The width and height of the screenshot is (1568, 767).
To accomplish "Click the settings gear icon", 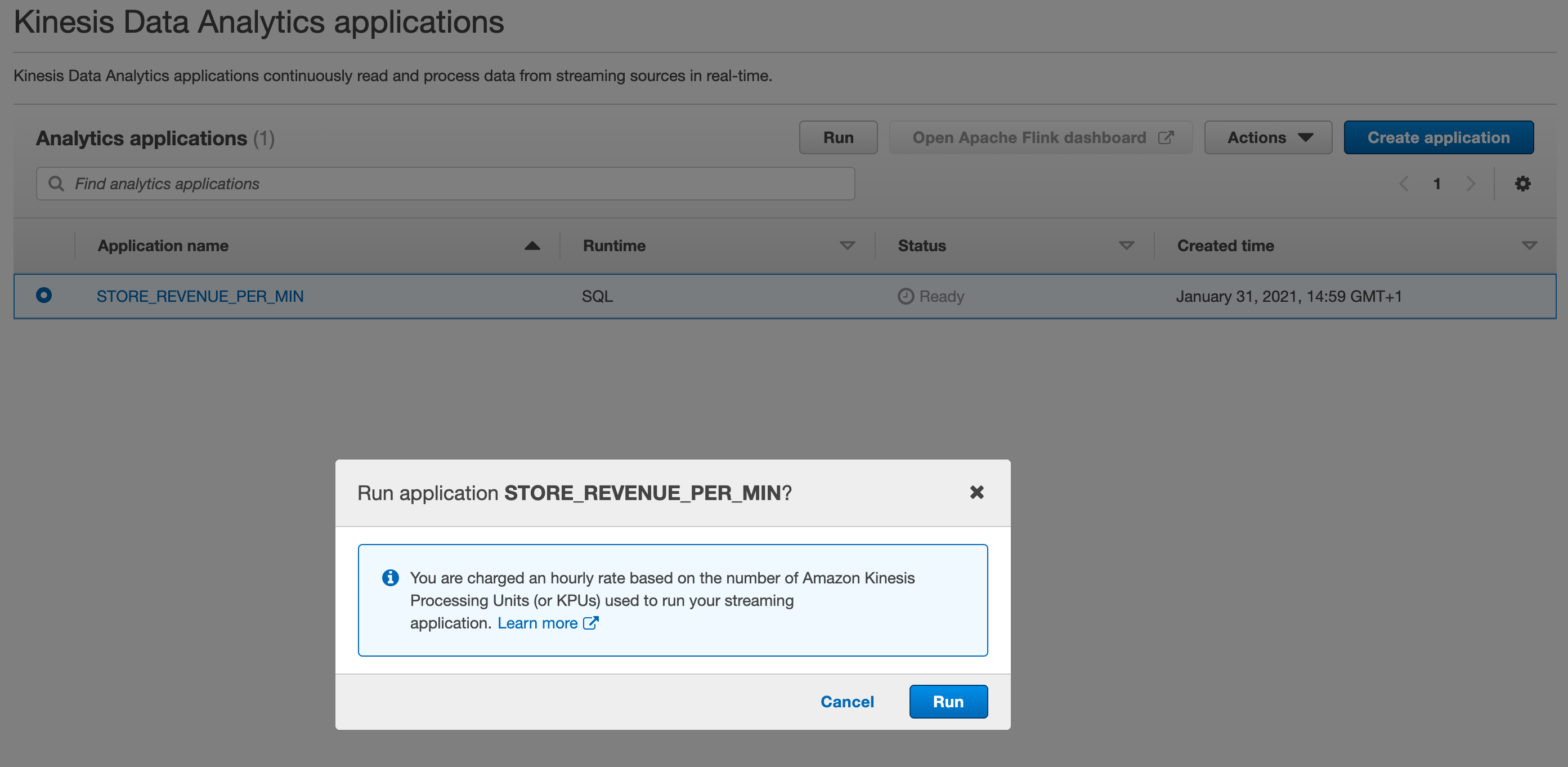I will coord(1522,184).
